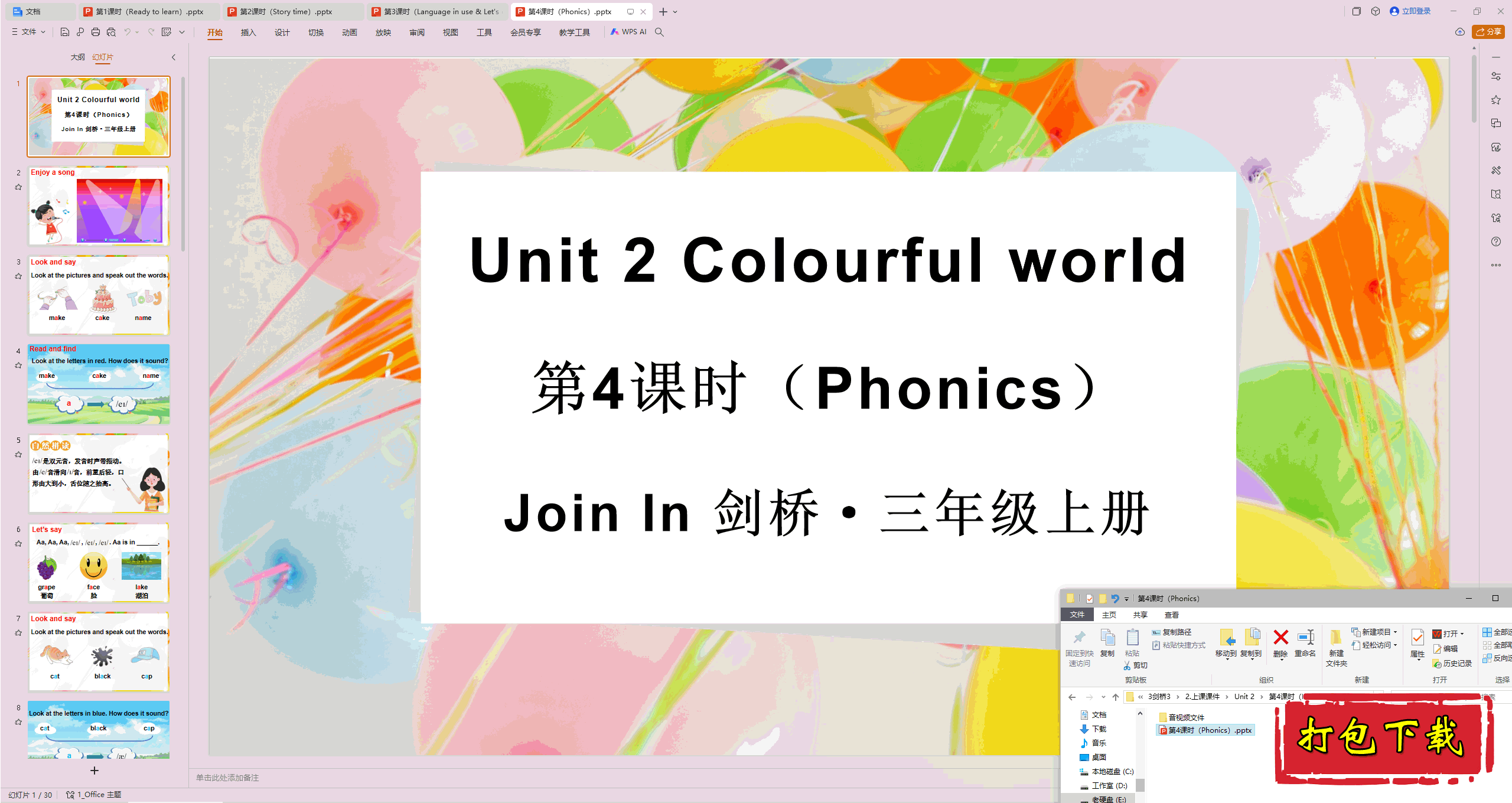This screenshot has height=803, width=1512.
Task: Click 历史记录 history in Explorer ribbon
Action: click(x=1452, y=664)
